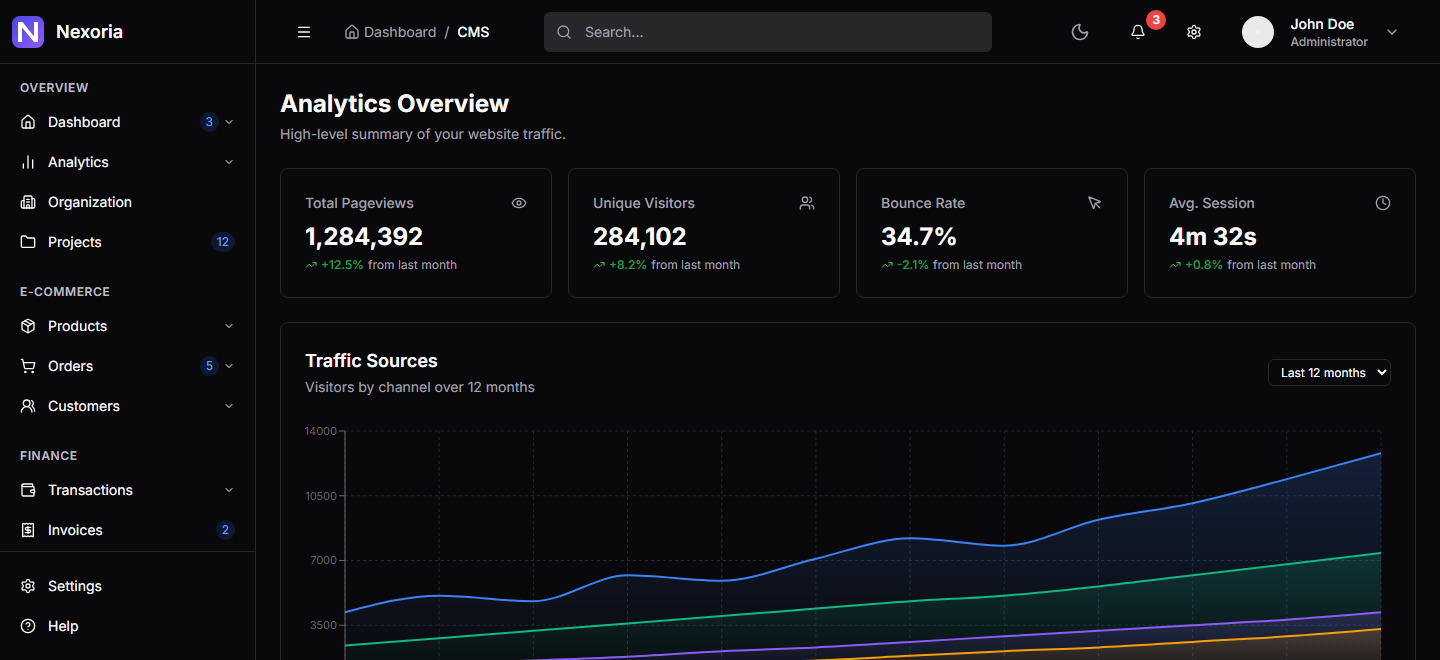Click the Organization building icon

pyautogui.click(x=28, y=202)
